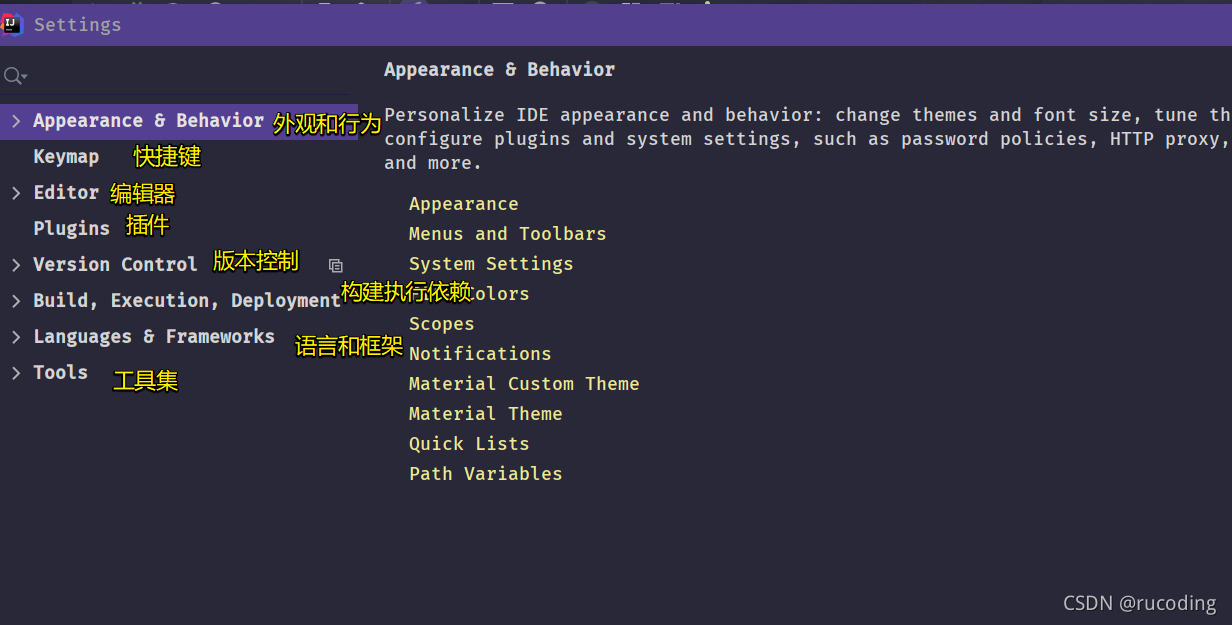1232x625 pixels.
Task: Open the Path Variables link
Action: coord(486,474)
